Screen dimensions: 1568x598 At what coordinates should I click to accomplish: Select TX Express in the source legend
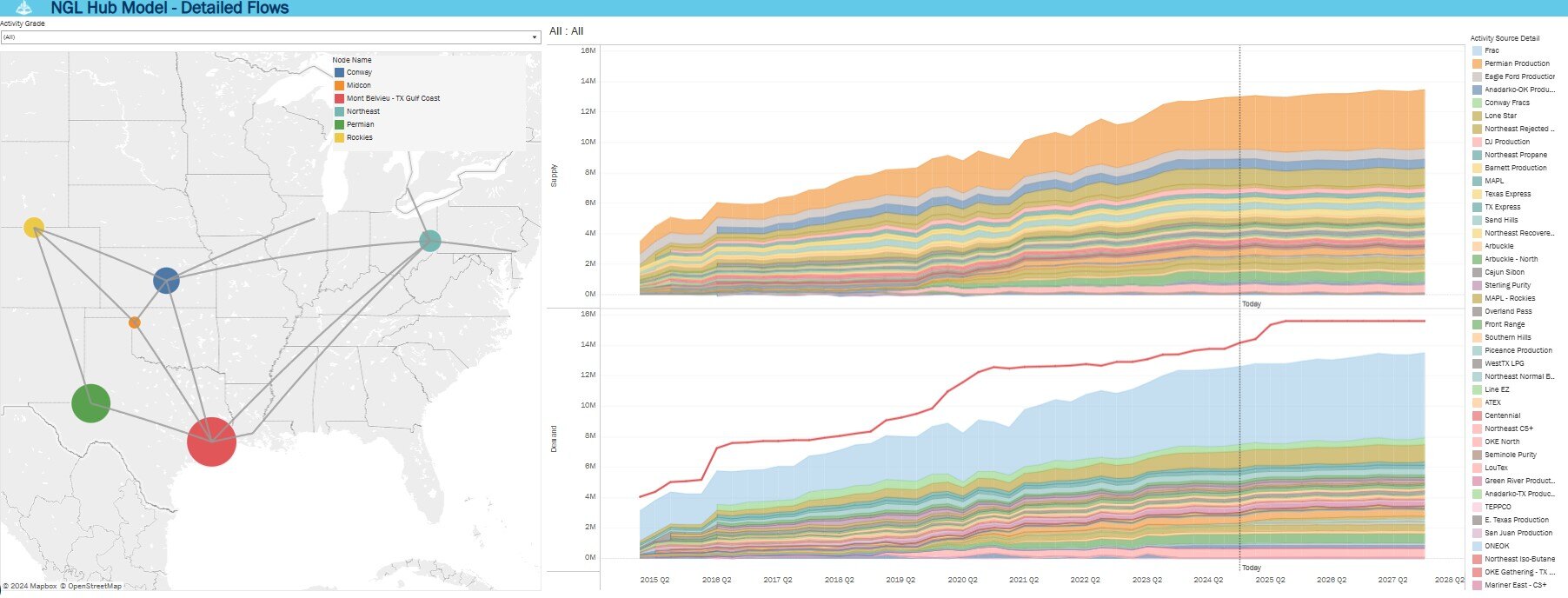1503,207
